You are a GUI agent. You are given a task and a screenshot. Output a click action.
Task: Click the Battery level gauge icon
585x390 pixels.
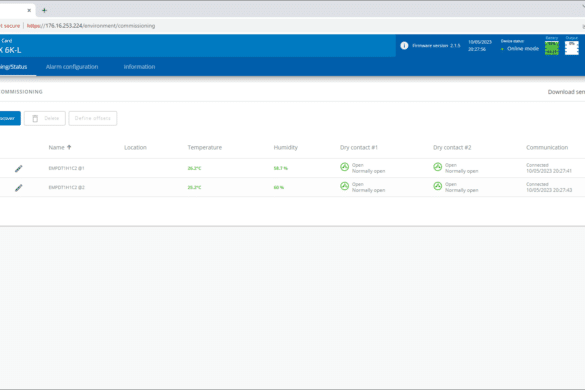point(551,48)
